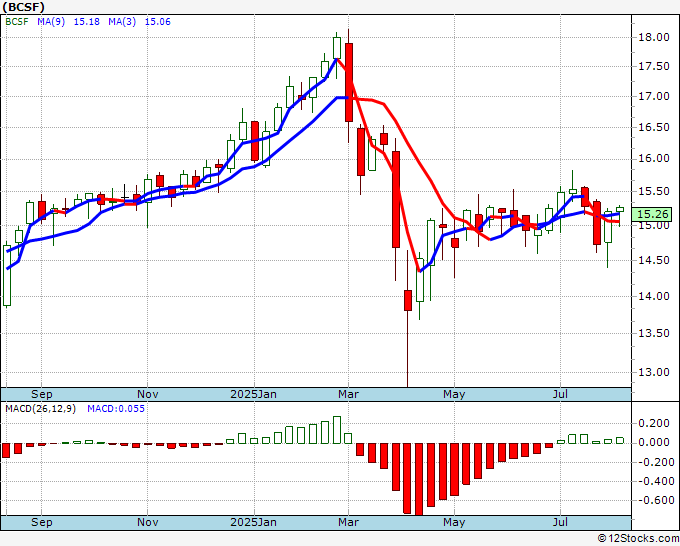Image resolution: width=680 pixels, height=546 pixels.
Task: Click the 0.200 MACD axis label
Action: coord(654,423)
